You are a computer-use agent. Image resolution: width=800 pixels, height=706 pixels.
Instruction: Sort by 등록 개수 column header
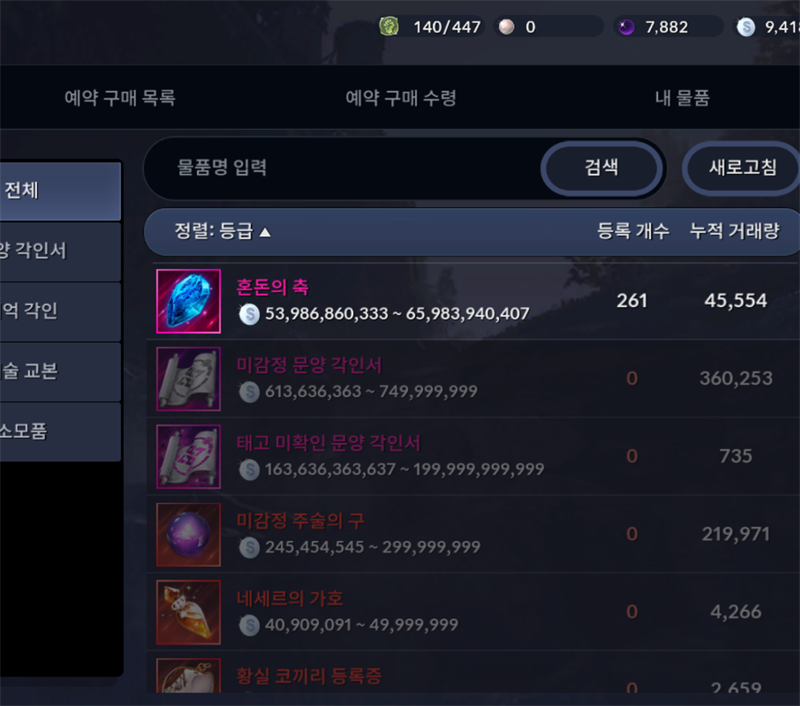(x=633, y=231)
